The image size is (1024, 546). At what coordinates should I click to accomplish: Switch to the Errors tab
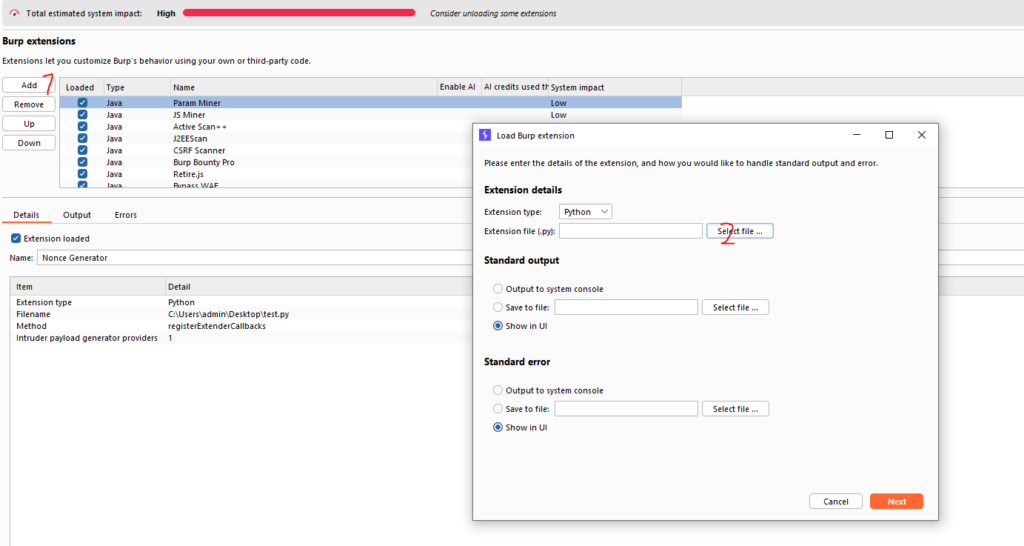[x=125, y=215]
